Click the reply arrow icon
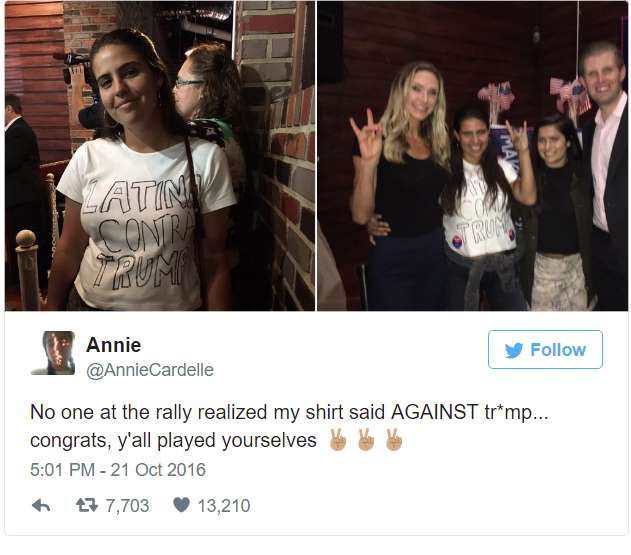Viewport: 631px width, 555px height. 41,505
